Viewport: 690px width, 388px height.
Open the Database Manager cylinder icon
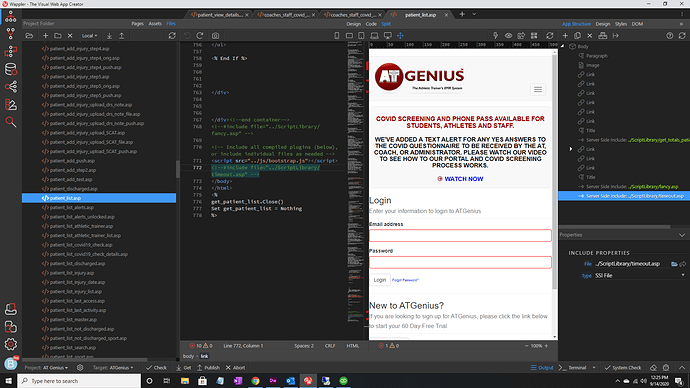pos(11,69)
